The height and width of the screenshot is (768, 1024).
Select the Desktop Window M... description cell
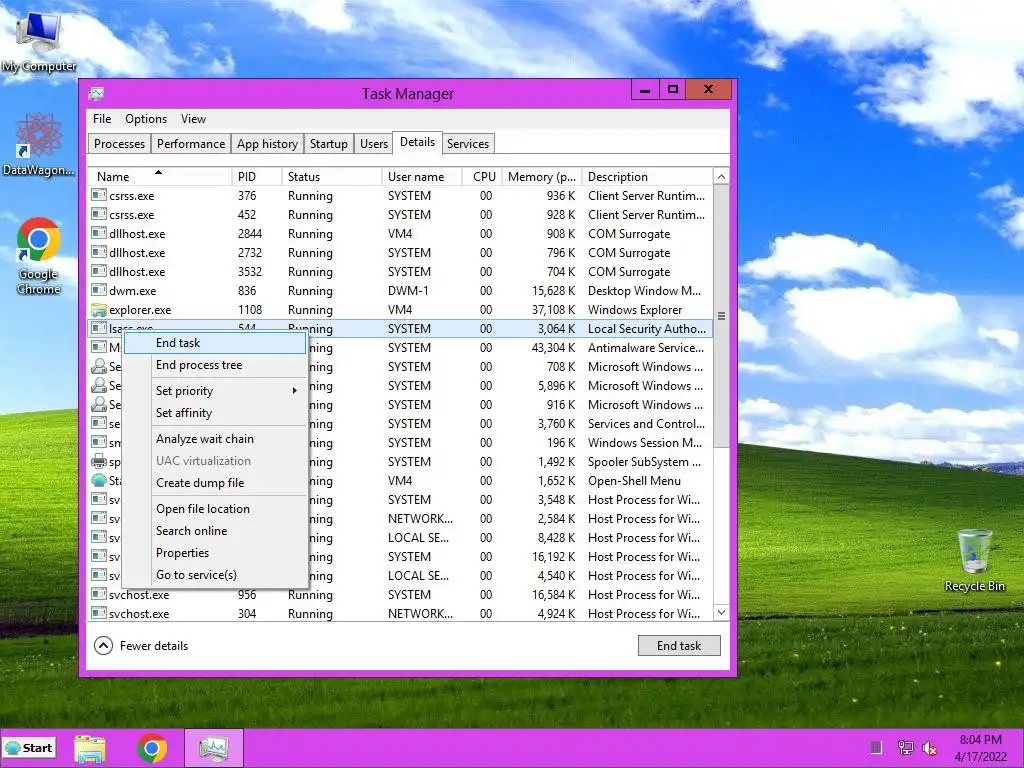click(644, 291)
